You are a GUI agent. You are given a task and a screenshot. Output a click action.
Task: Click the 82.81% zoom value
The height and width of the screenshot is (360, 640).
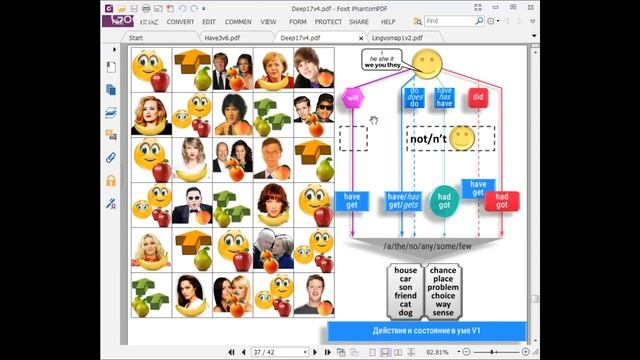(437, 352)
